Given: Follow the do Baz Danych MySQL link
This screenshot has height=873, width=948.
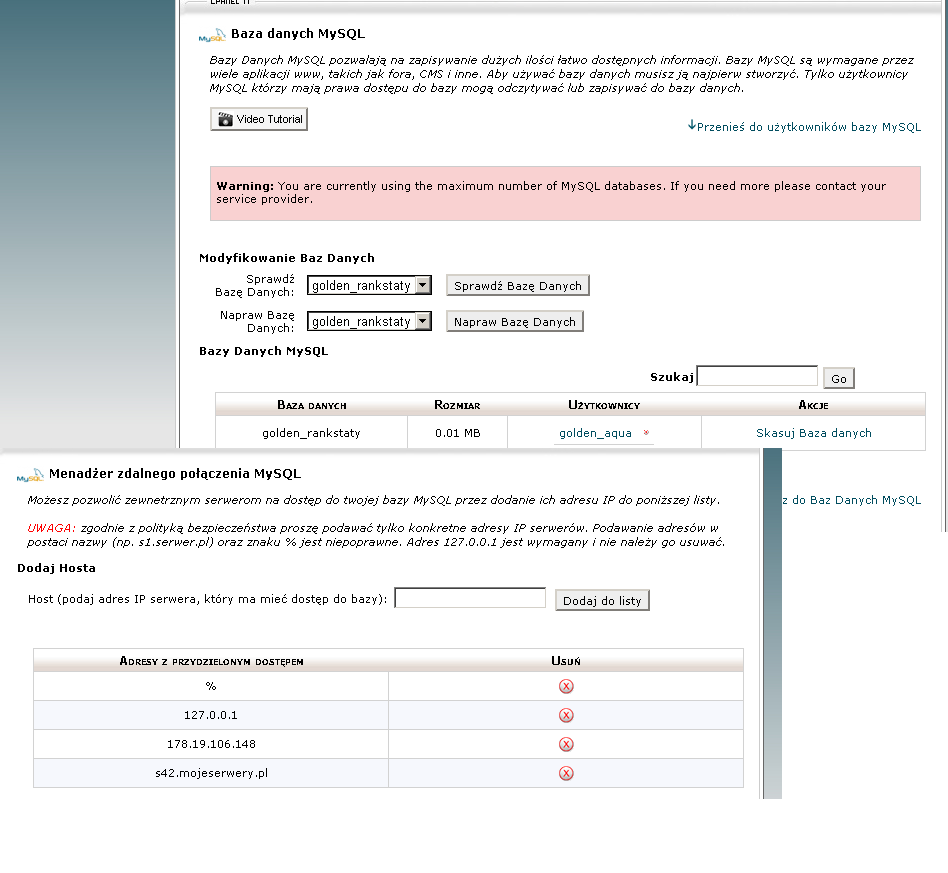Looking at the screenshot, I should [851, 500].
